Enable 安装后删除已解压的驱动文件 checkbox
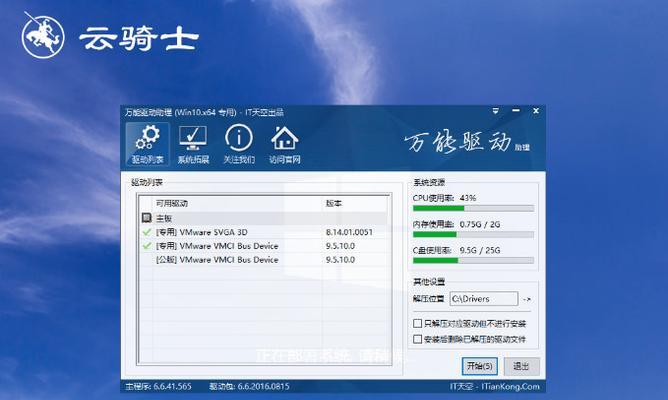668x400 pixels. point(418,339)
